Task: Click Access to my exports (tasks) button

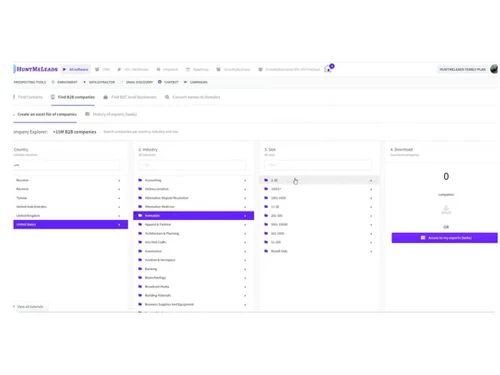Action: [x=445, y=238]
